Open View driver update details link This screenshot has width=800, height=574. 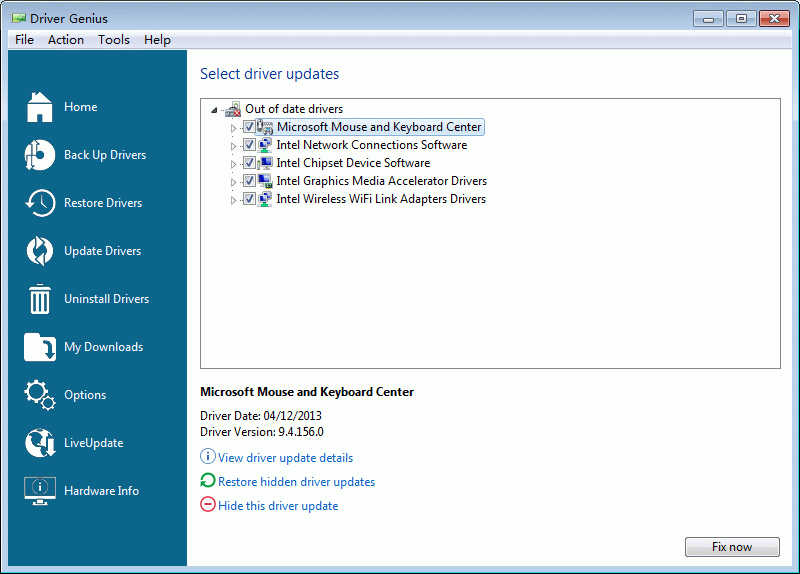pos(285,458)
